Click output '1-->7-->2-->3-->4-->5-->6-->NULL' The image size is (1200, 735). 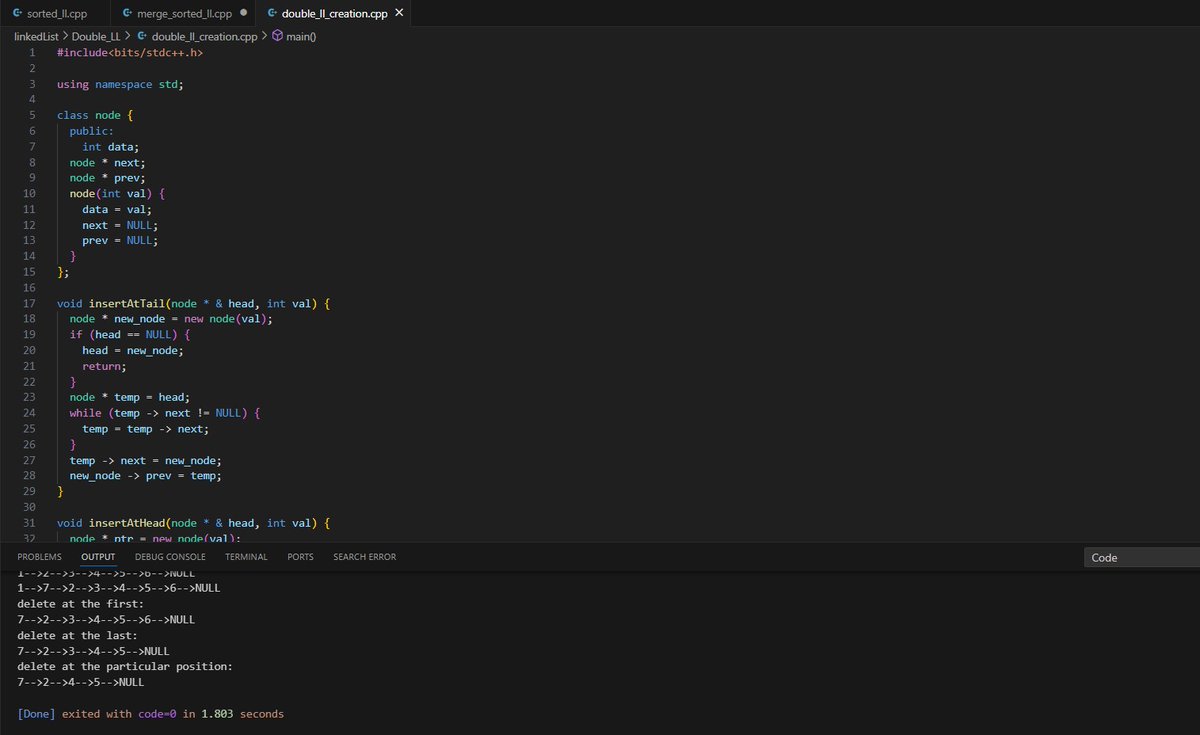pyautogui.click(x=119, y=588)
